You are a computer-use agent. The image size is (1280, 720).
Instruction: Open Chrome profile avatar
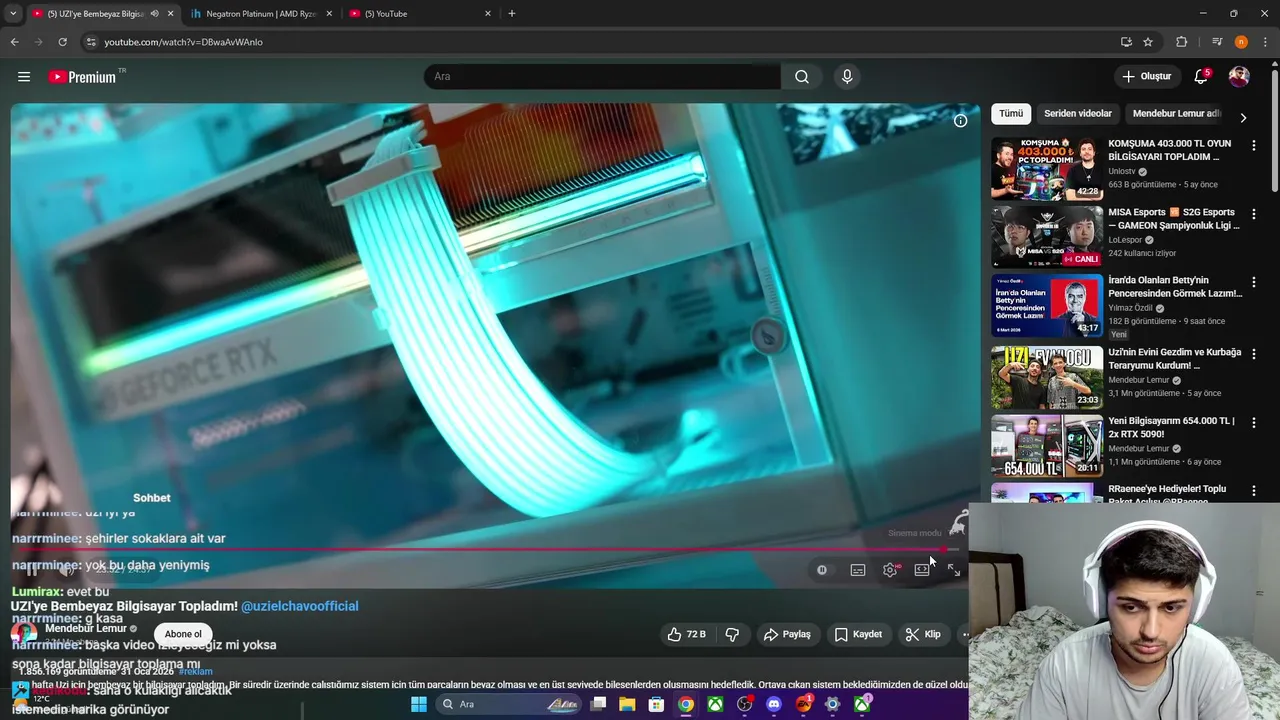(1241, 42)
